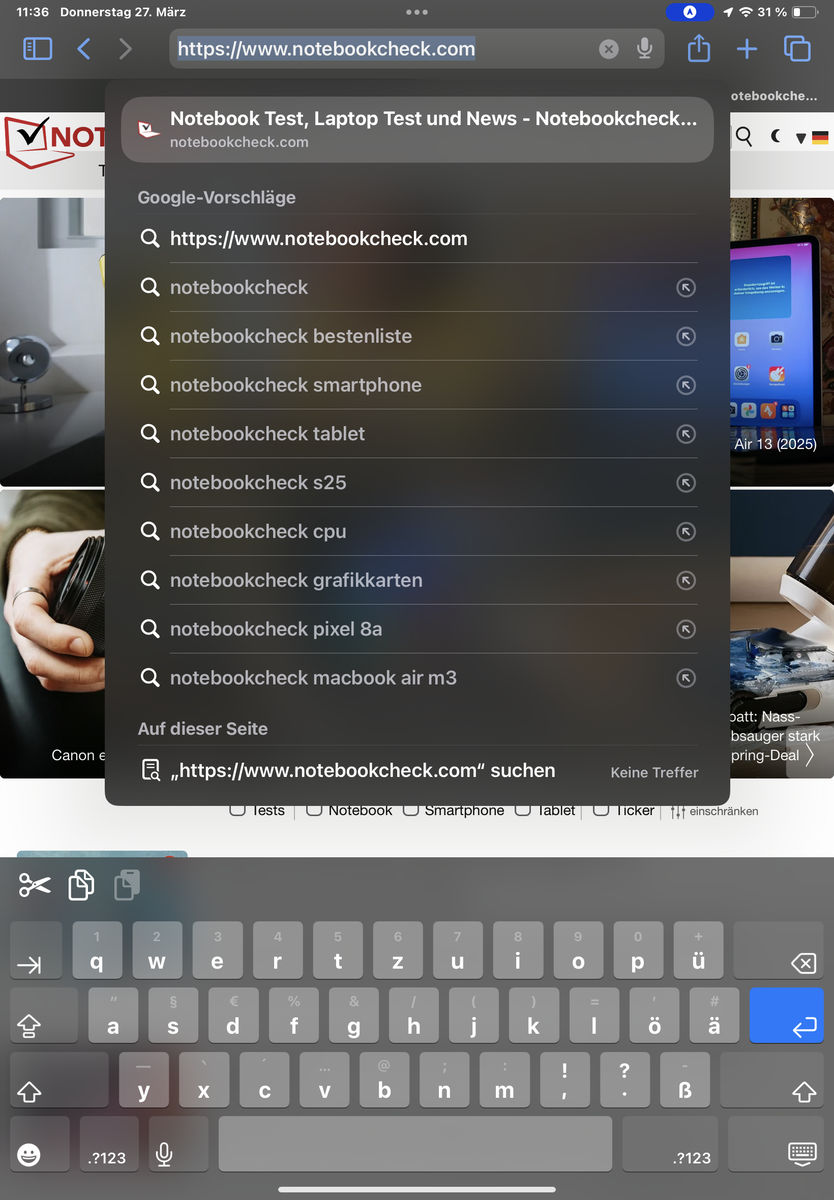Toggle the caps lock key
834x1200 pixels.
[x=44, y=1014]
